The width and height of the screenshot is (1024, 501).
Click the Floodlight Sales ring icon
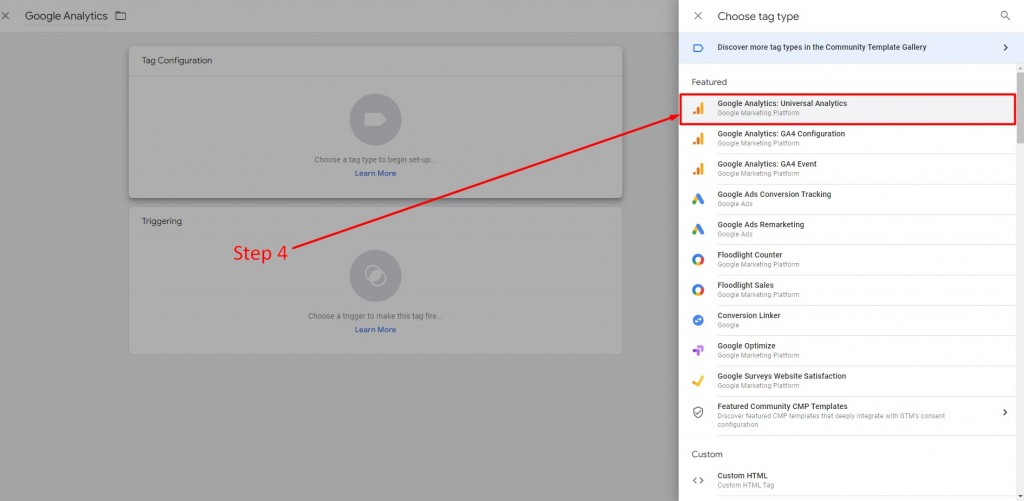tap(697, 290)
